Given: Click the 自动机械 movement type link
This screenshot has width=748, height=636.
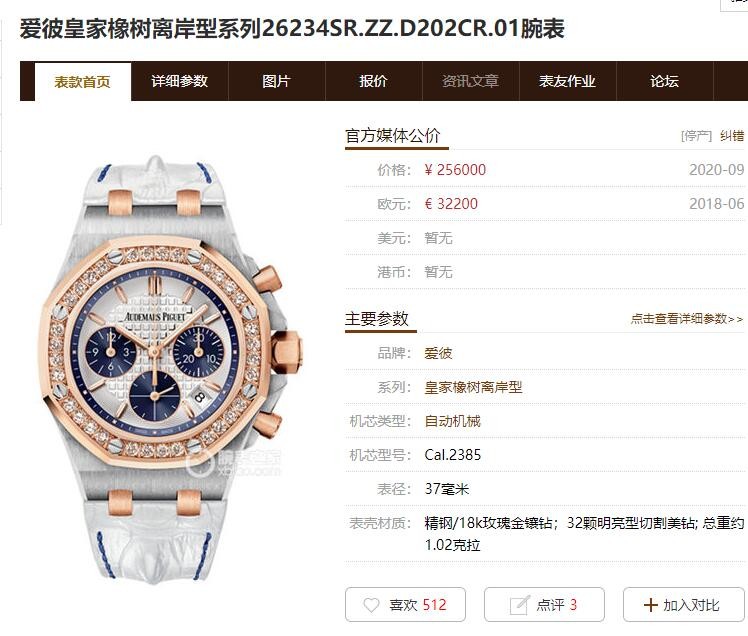Looking at the screenshot, I should click(x=452, y=421).
